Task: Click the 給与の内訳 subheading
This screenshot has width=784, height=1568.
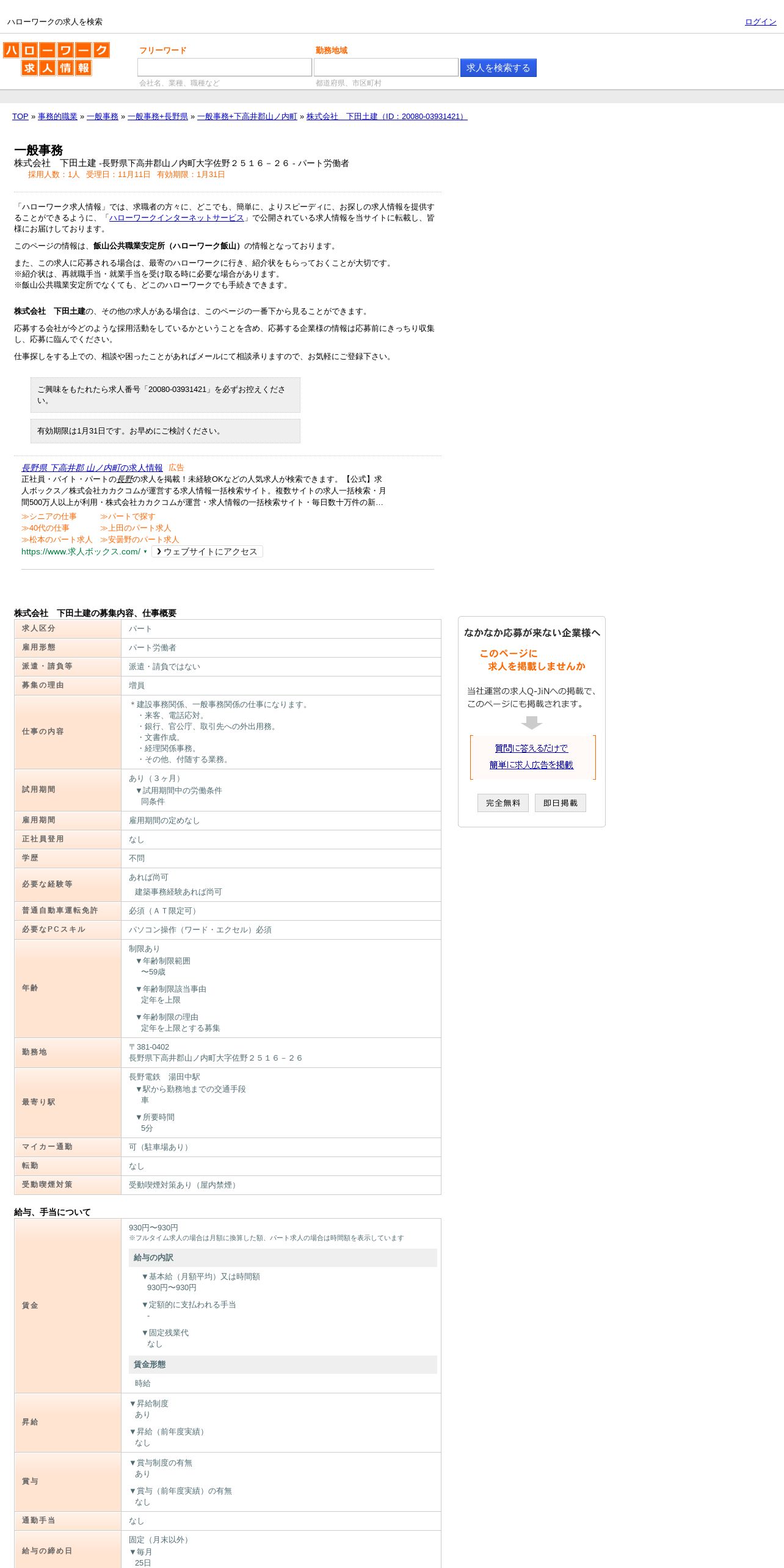Action: pos(283,1258)
